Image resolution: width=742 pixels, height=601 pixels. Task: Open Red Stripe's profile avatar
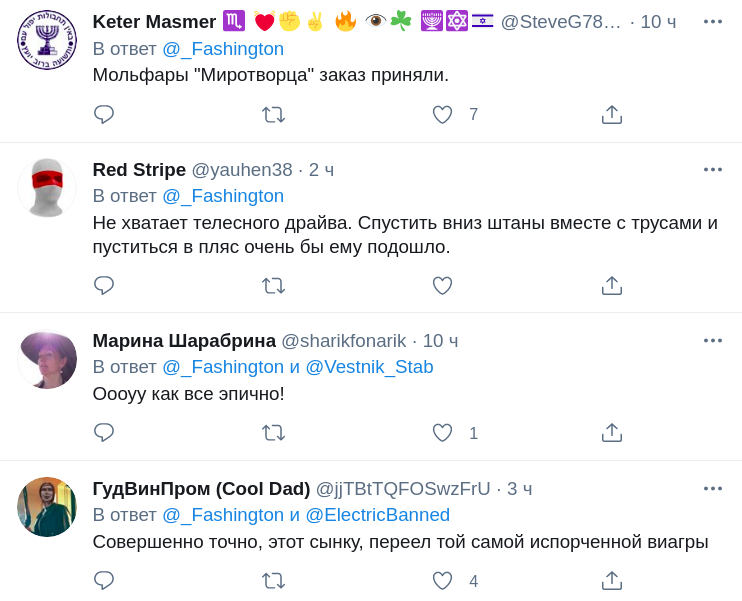(47, 187)
